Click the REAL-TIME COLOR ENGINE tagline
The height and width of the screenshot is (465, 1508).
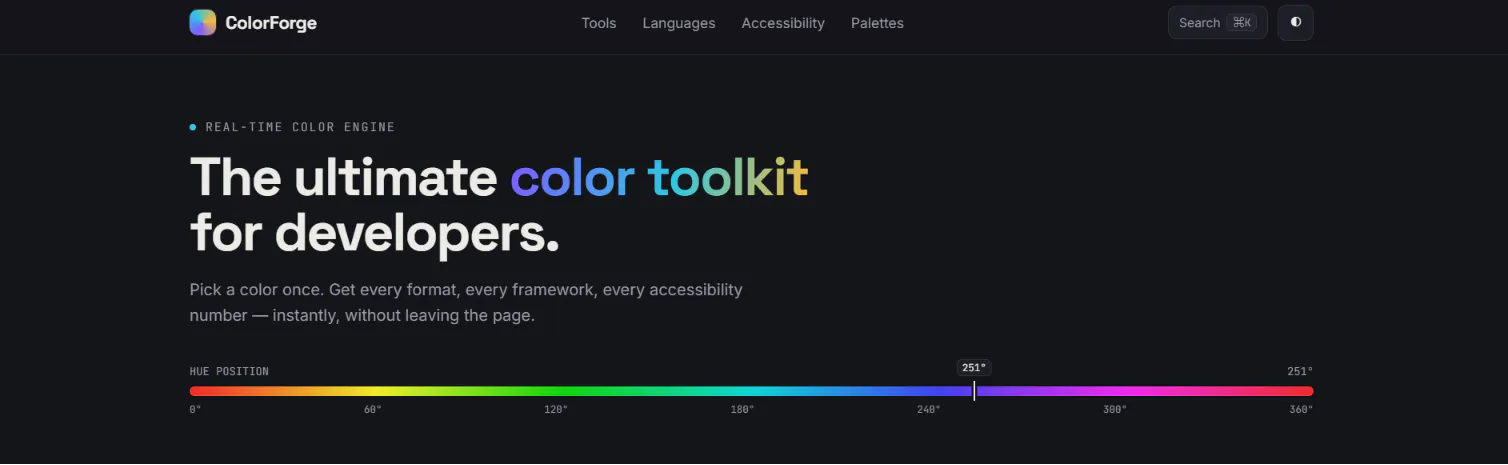pos(300,127)
